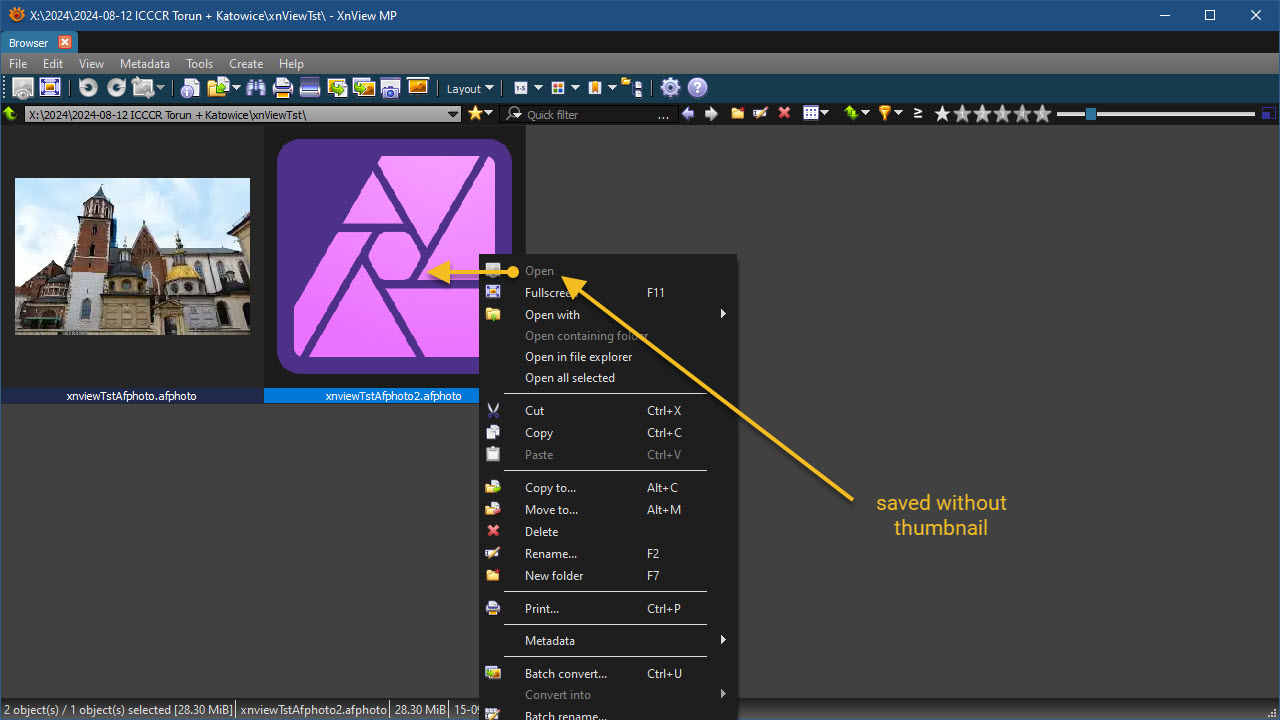Click the help question mark icon
The image size is (1280, 720).
coord(698,88)
